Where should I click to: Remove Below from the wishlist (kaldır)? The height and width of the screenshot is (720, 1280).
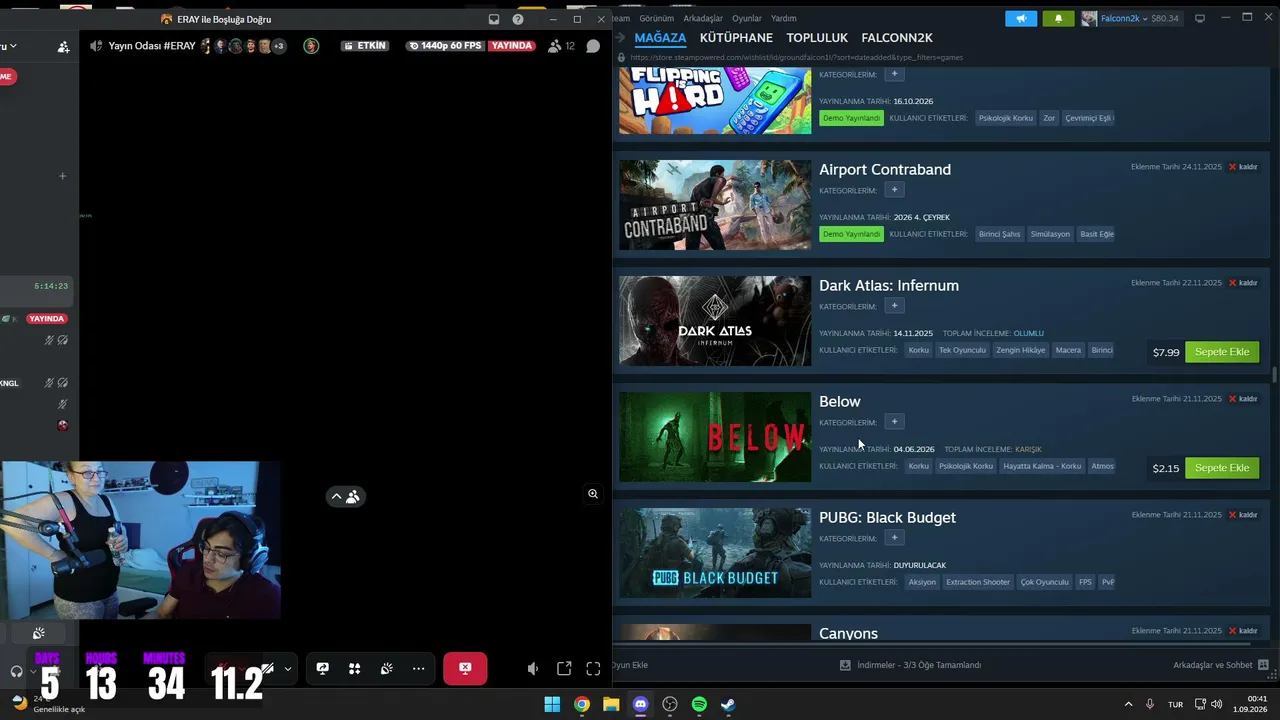pos(1243,399)
